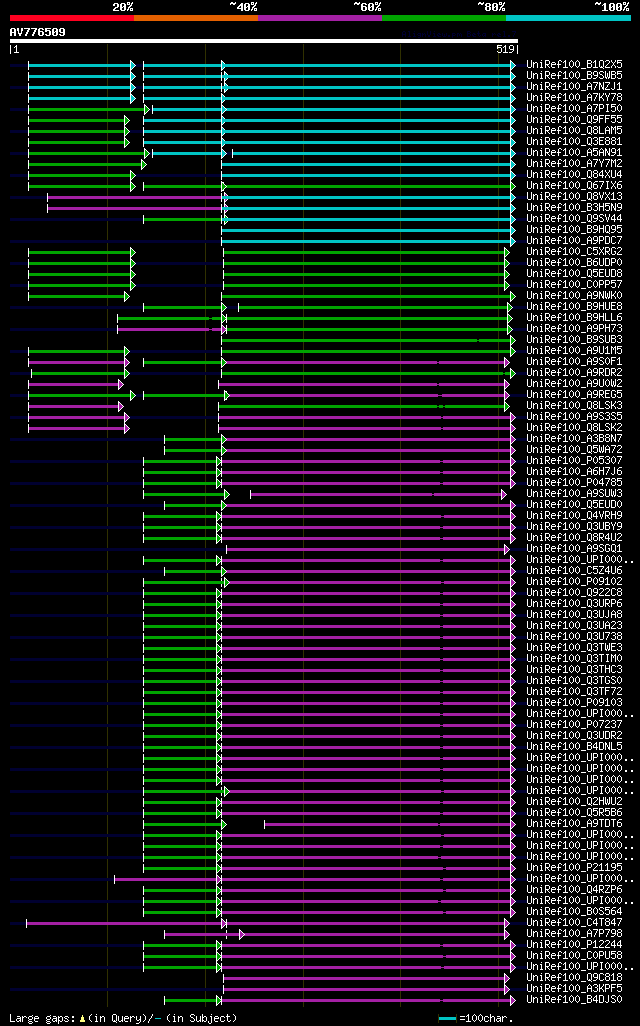Click label UniRef100_B9SUB3

(x=575, y=340)
